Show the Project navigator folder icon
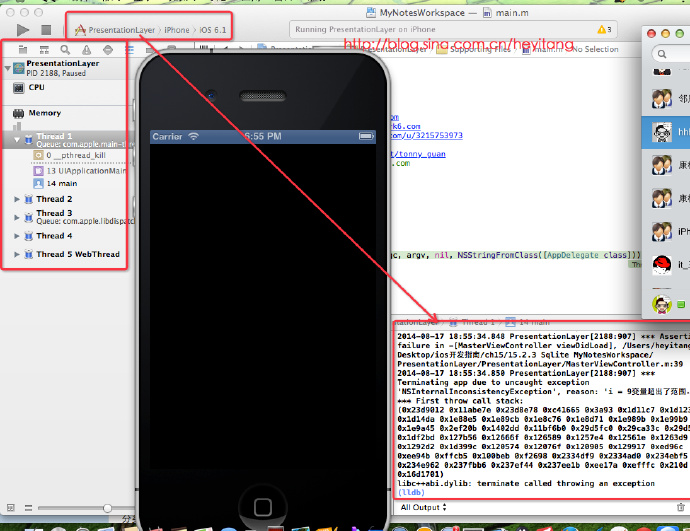 (x=23, y=50)
